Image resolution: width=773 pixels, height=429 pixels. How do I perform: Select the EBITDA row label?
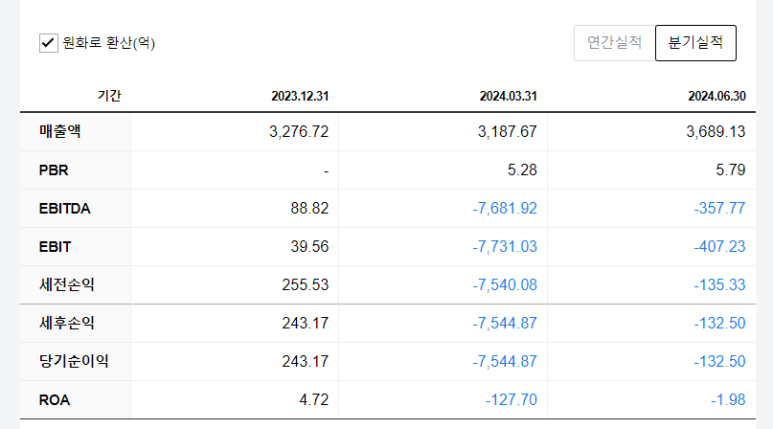65,209
